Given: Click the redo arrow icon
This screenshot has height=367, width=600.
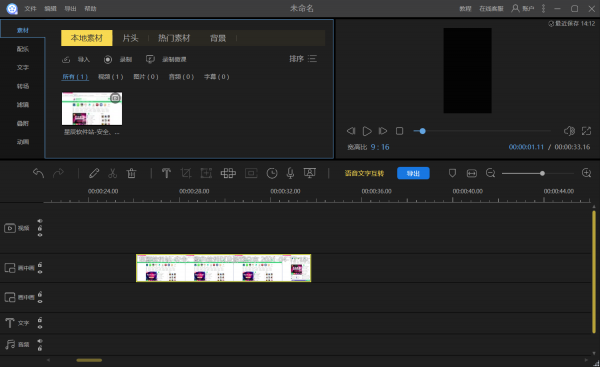Looking at the screenshot, I should coord(58,173).
